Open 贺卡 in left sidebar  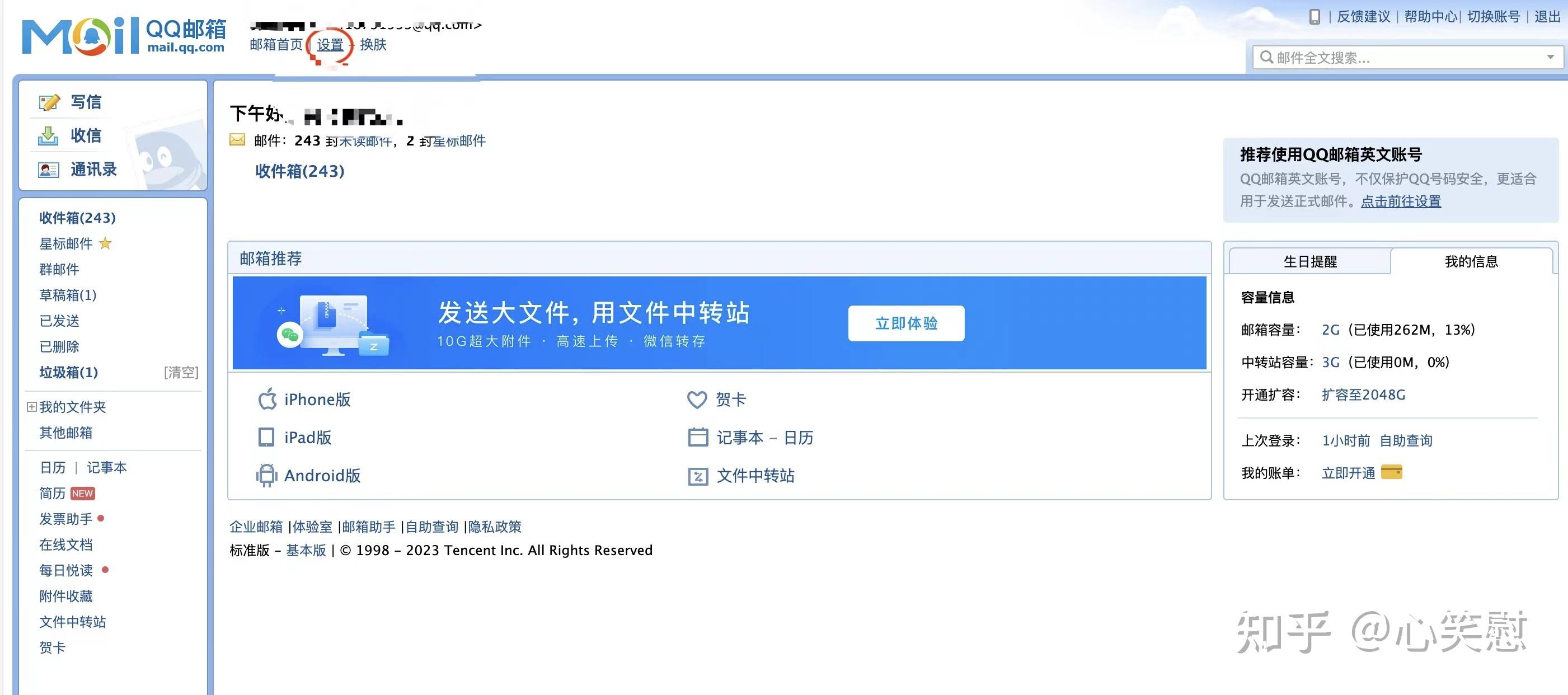(53, 647)
